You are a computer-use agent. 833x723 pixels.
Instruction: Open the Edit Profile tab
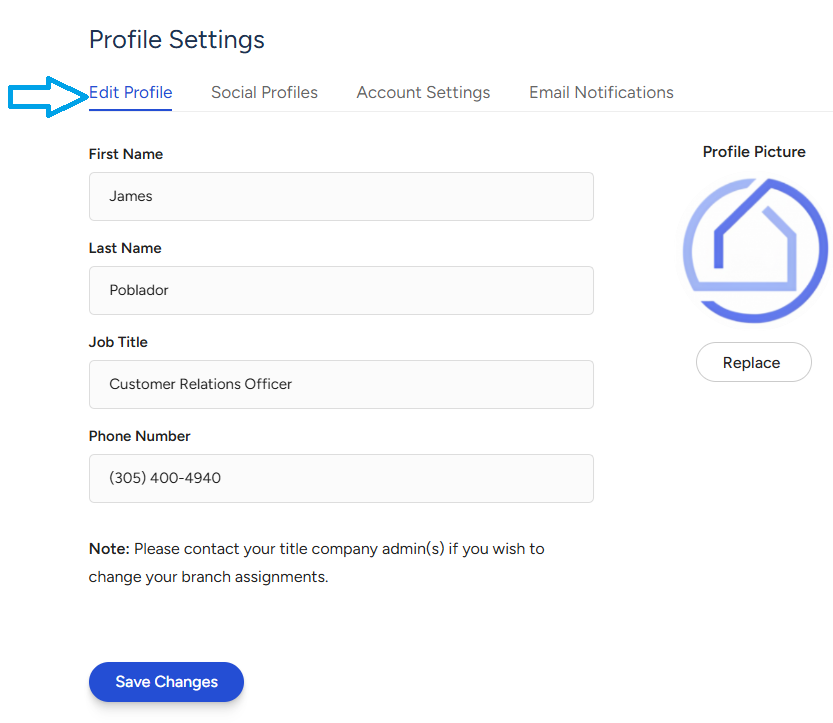tap(130, 93)
